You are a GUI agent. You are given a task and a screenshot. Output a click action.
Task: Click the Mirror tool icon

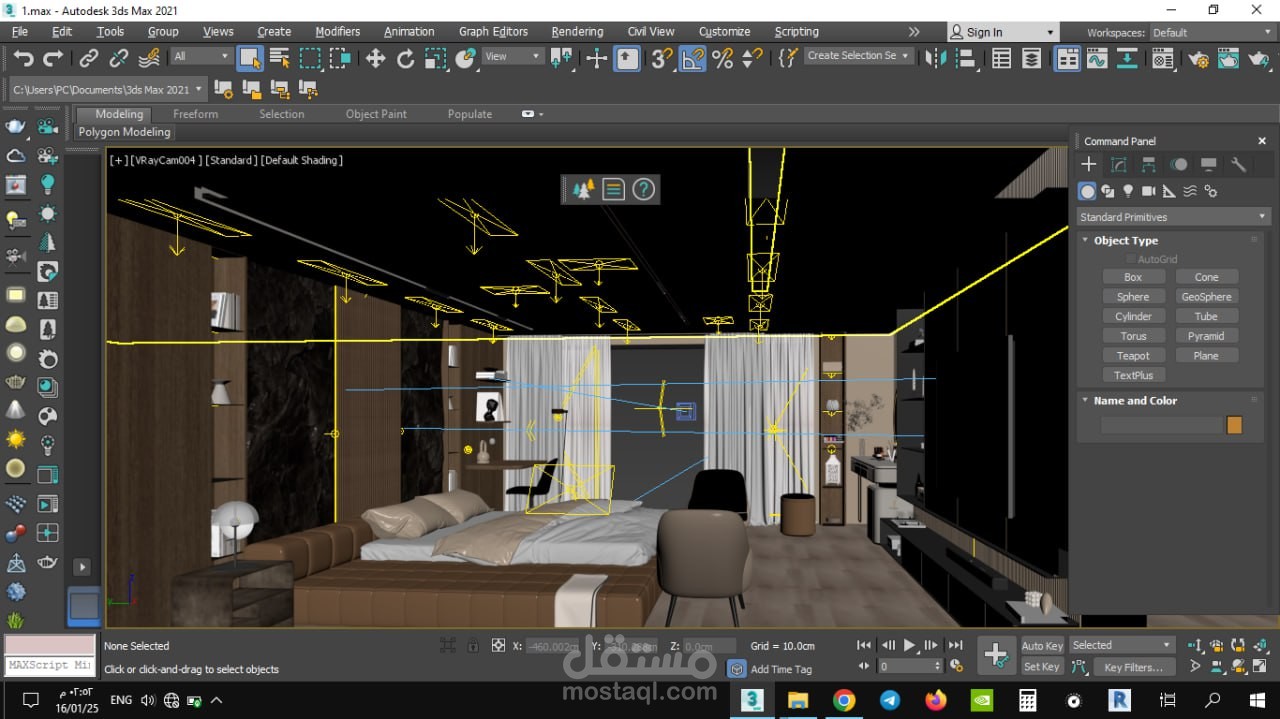point(936,58)
